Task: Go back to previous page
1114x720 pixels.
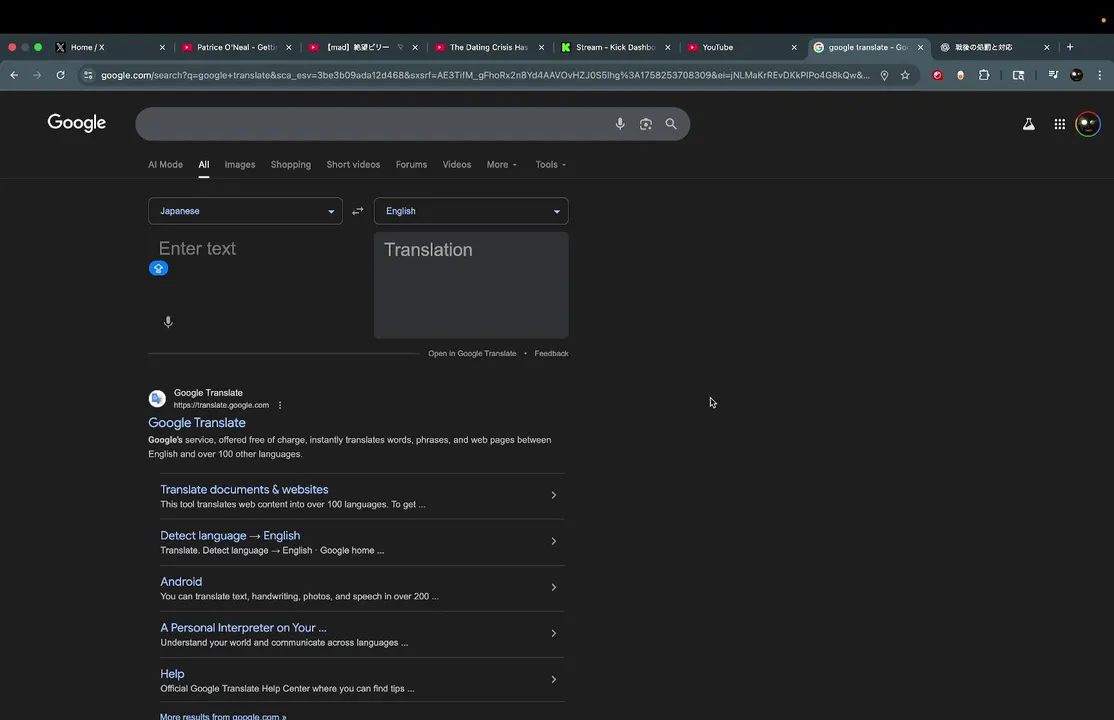Action: click(14, 75)
